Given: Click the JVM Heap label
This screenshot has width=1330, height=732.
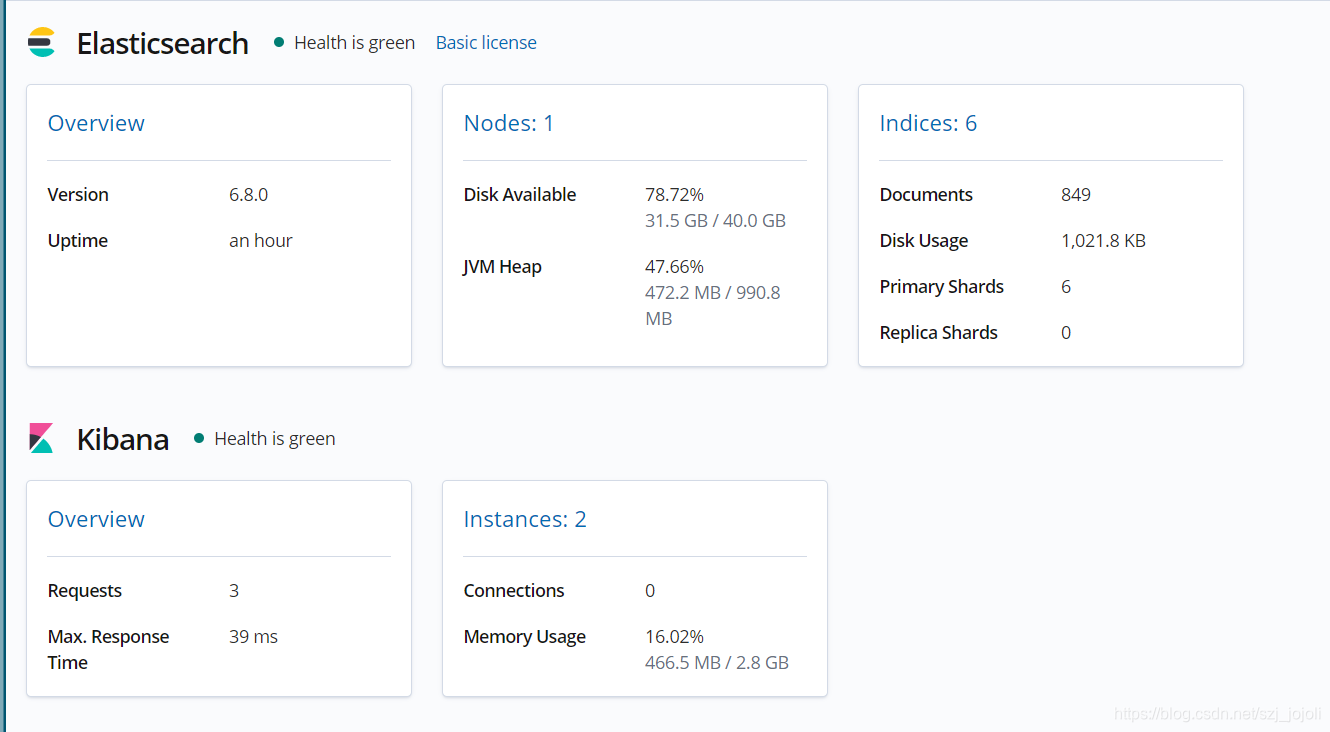Looking at the screenshot, I should (x=503, y=266).
